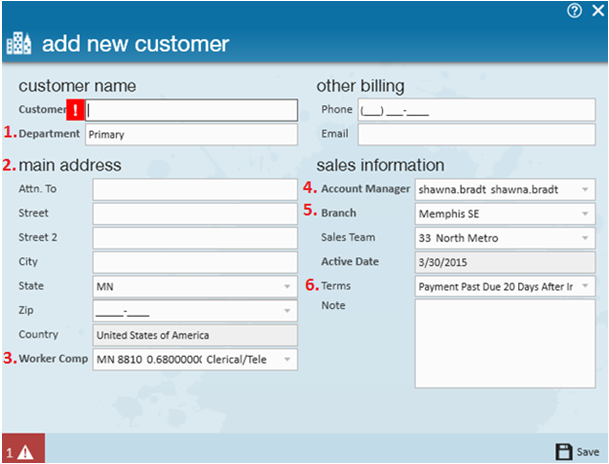Viewport: 609px width, 464px height.
Task: Click the 'Department' label
Action: tap(49, 134)
